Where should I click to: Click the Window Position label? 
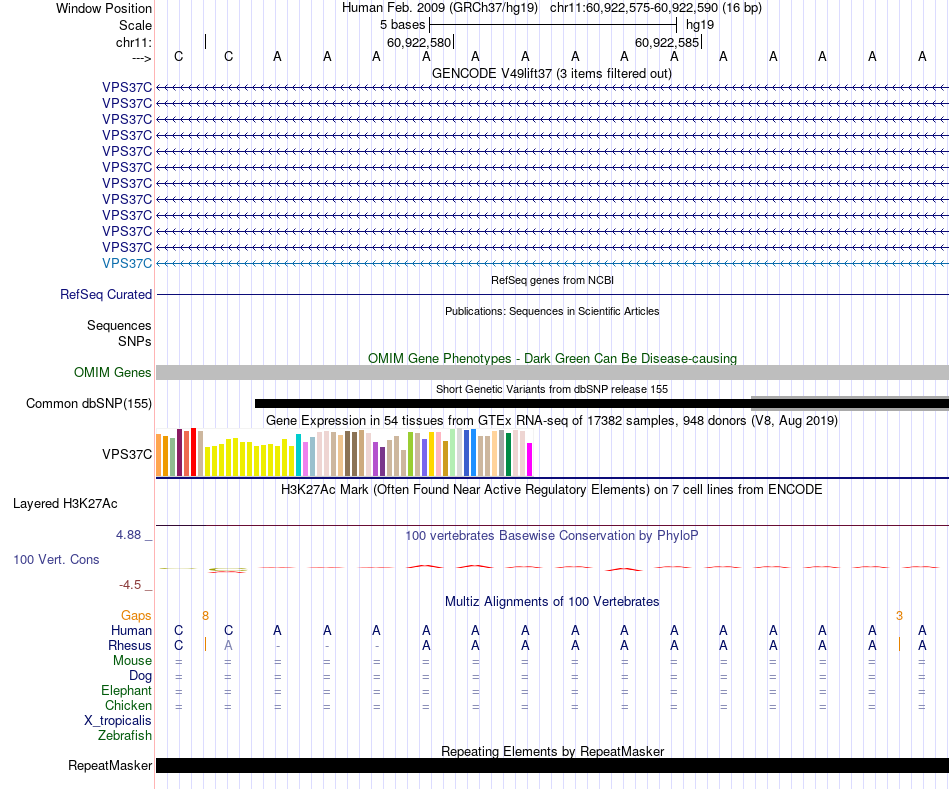(x=104, y=8)
